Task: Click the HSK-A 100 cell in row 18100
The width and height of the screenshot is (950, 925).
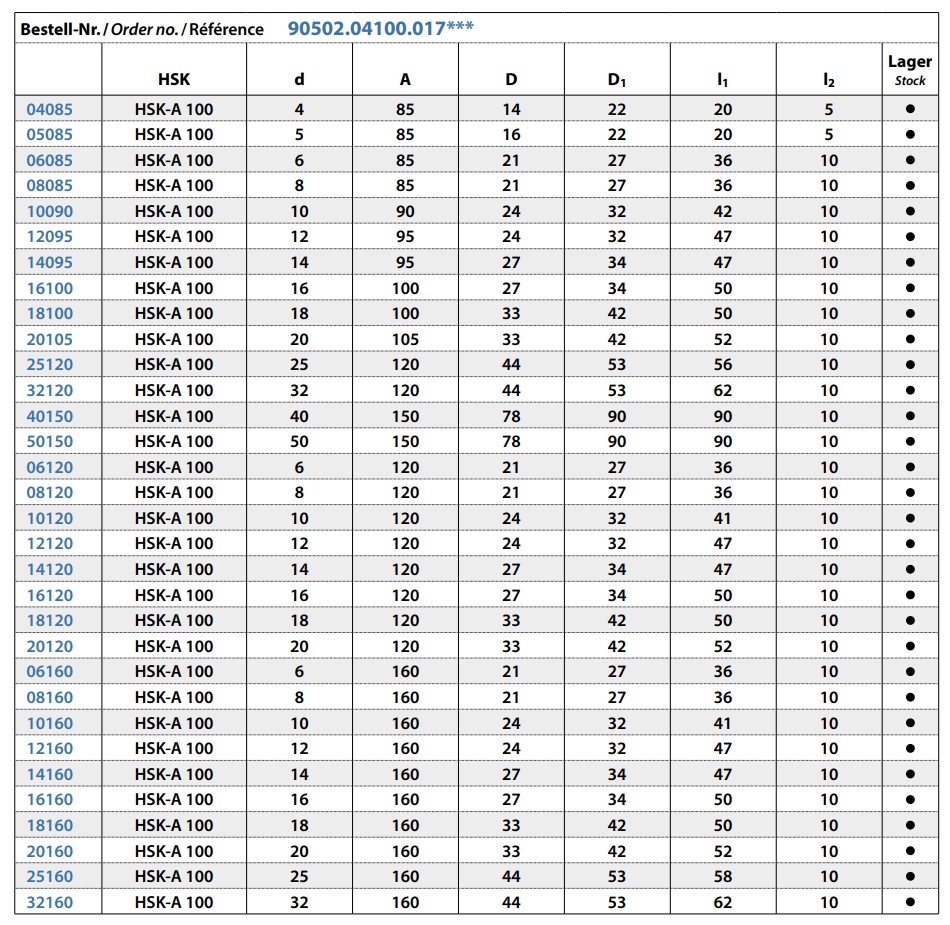Action: click(174, 313)
